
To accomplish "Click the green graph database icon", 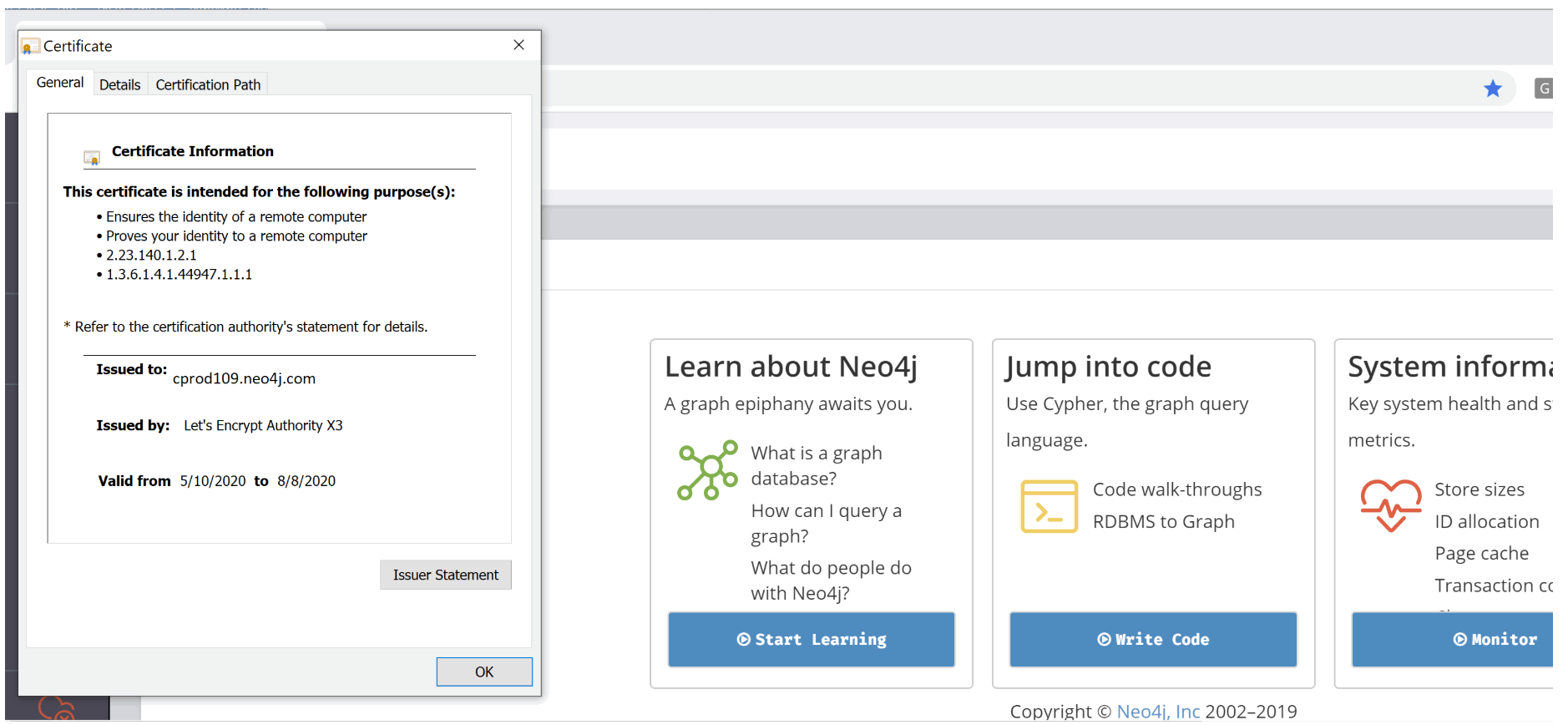I will (707, 470).
